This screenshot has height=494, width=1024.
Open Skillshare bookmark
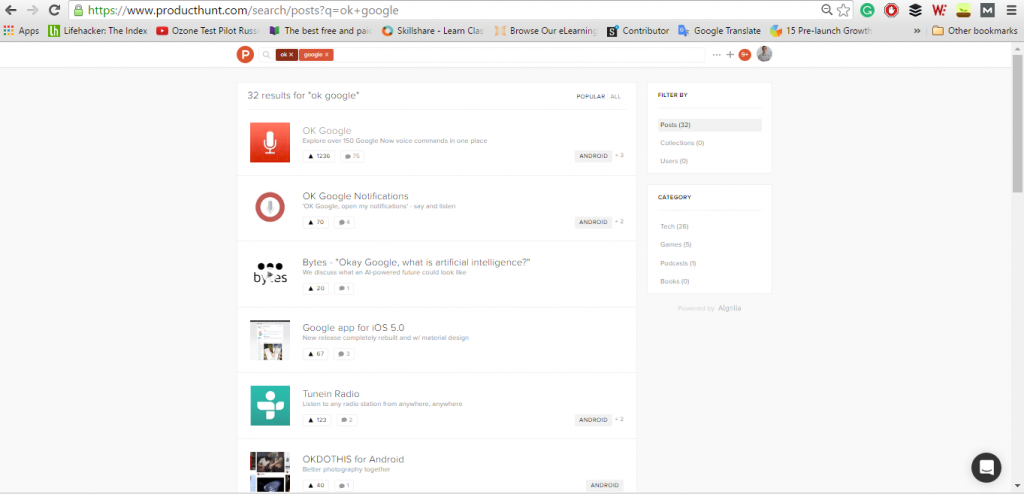click(x=433, y=31)
